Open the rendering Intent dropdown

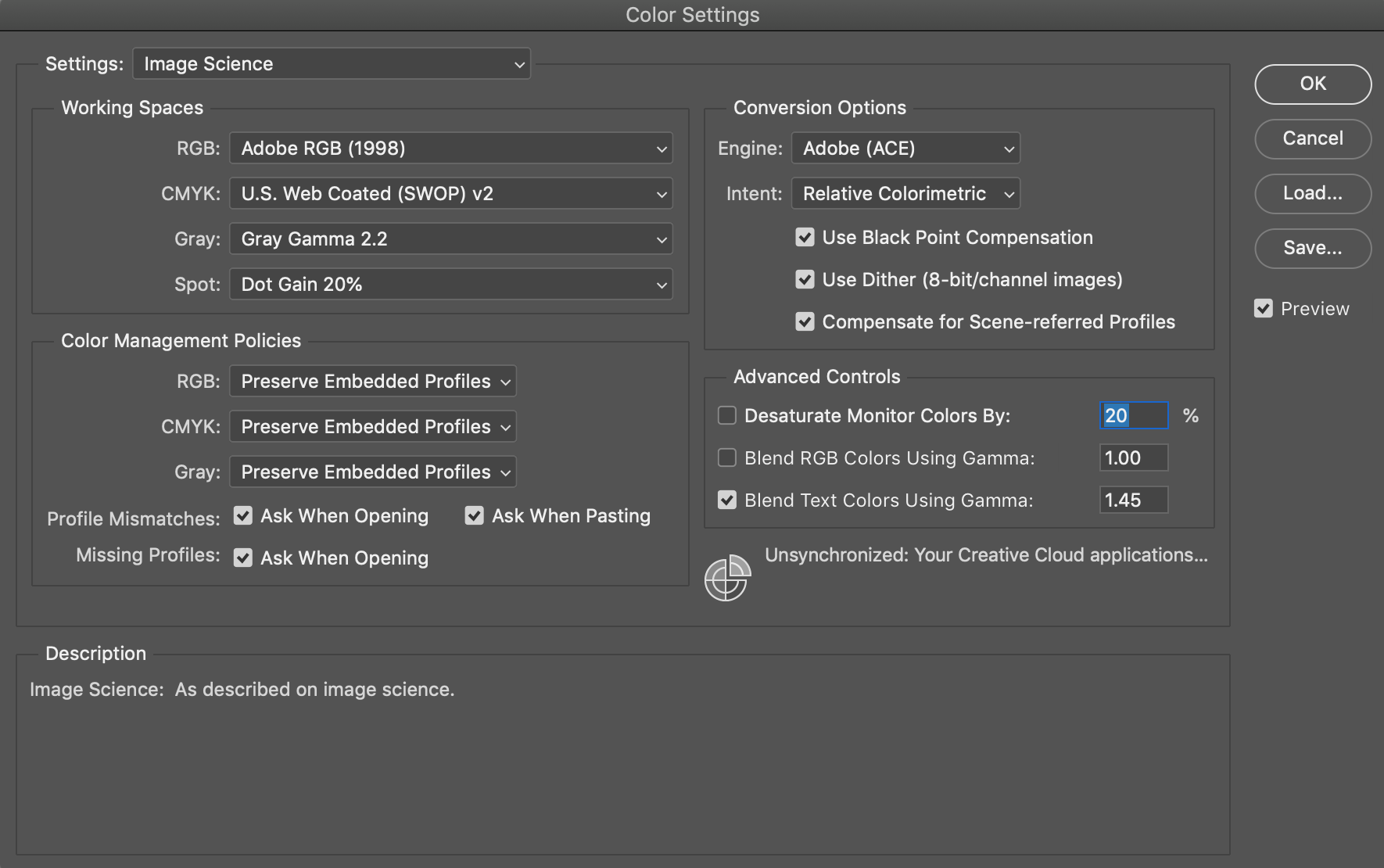click(x=905, y=193)
